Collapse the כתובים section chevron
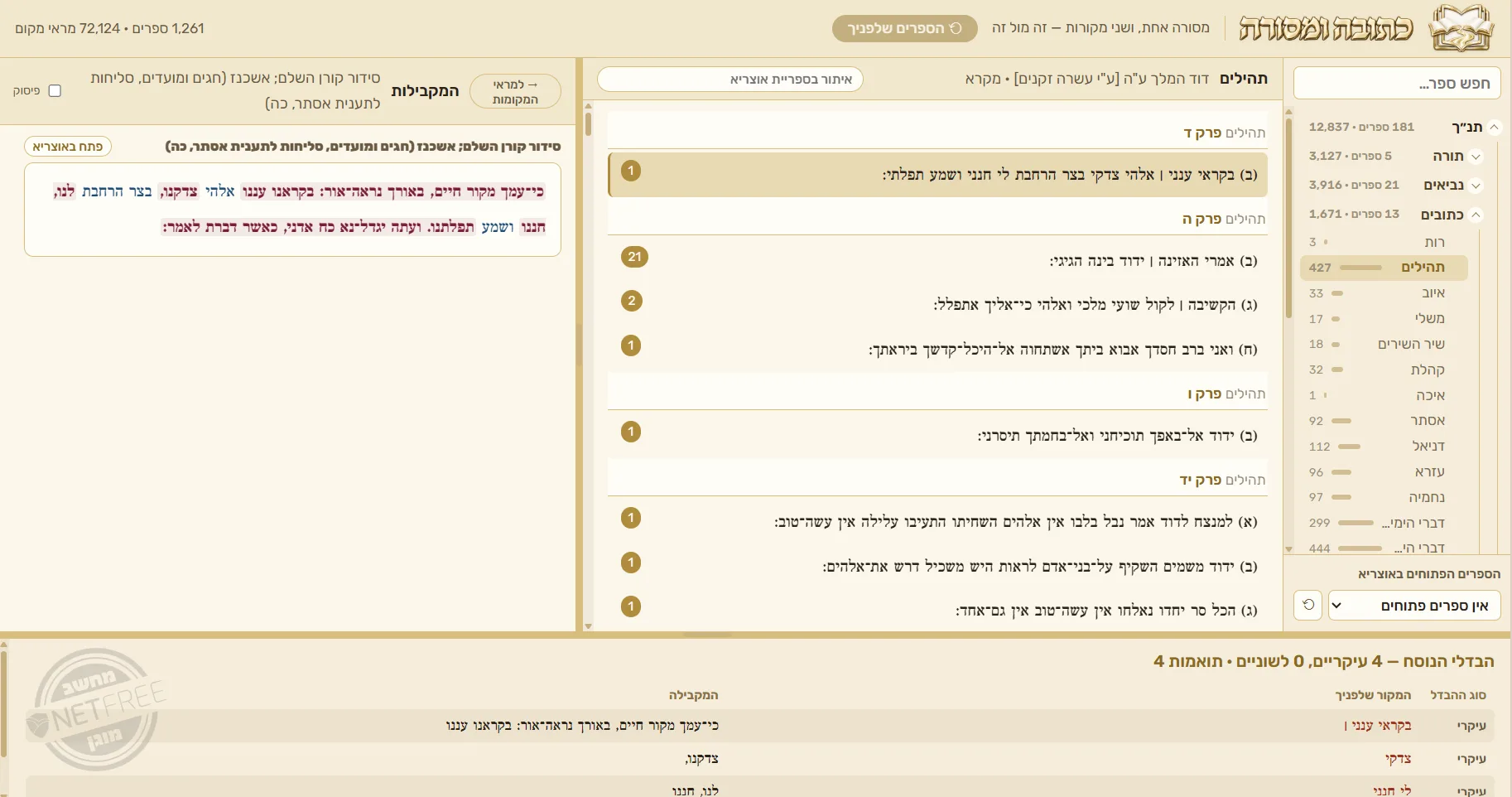 pyautogui.click(x=1476, y=215)
